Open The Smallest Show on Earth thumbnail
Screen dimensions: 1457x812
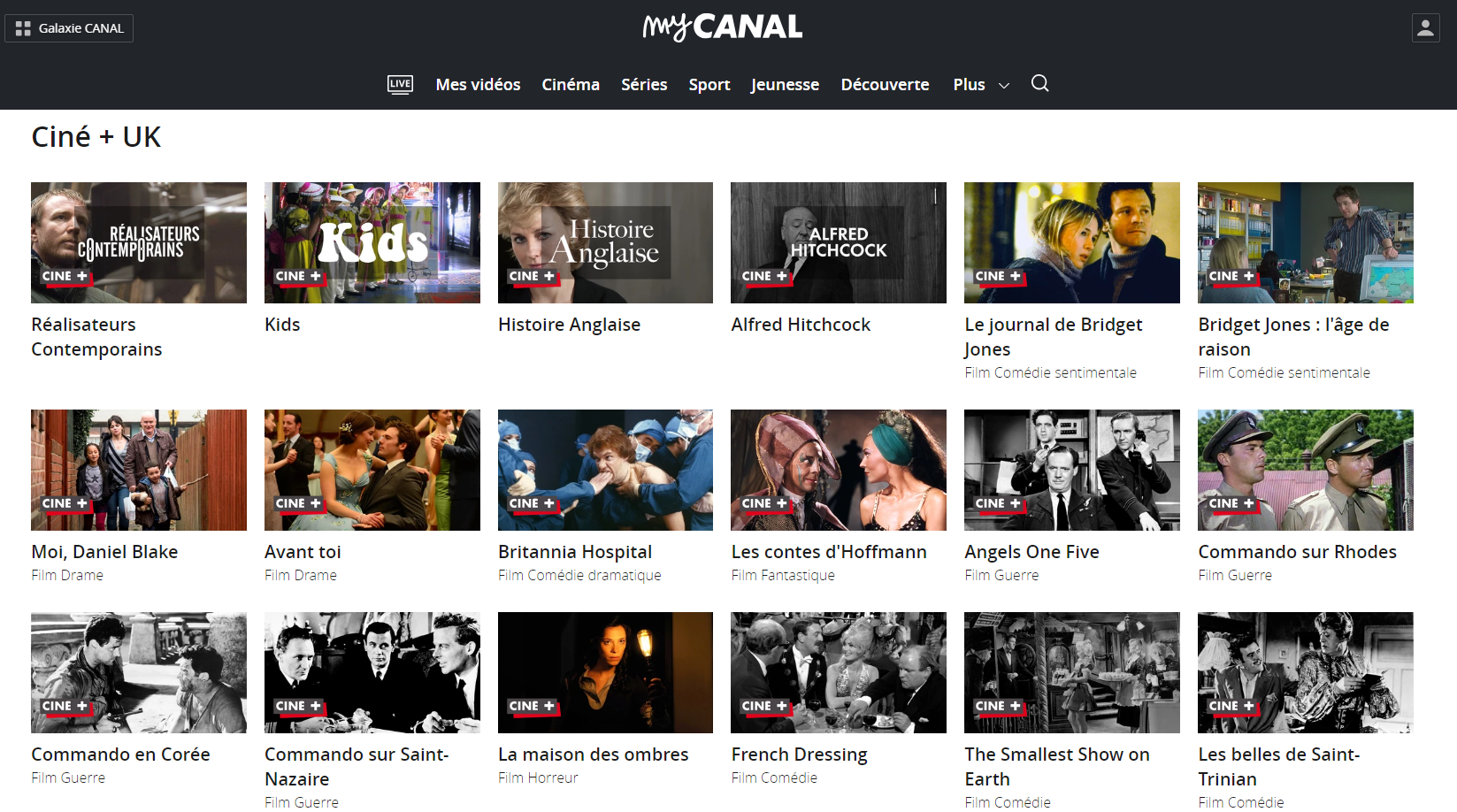(1072, 672)
